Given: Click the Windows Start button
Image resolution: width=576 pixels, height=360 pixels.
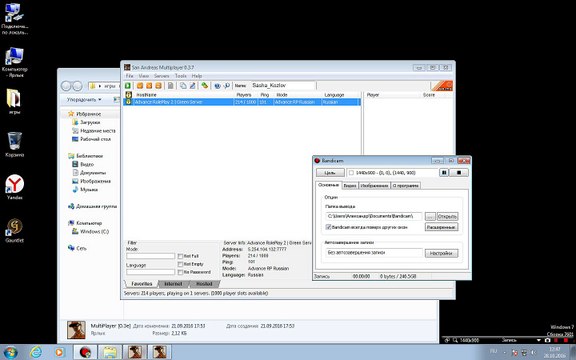Looking at the screenshot, I should click(11, 353).
